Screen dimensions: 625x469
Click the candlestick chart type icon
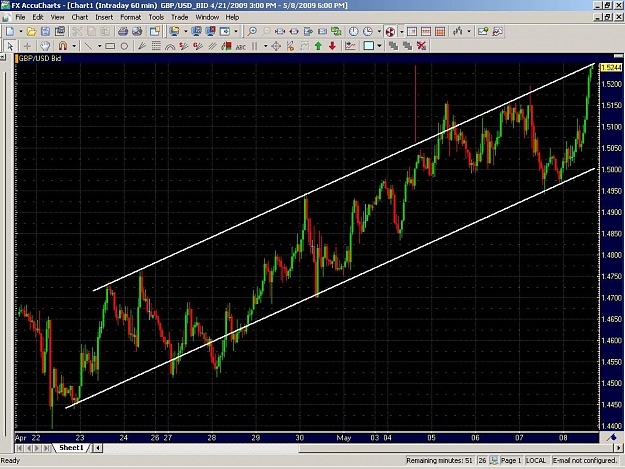point(458,31)
